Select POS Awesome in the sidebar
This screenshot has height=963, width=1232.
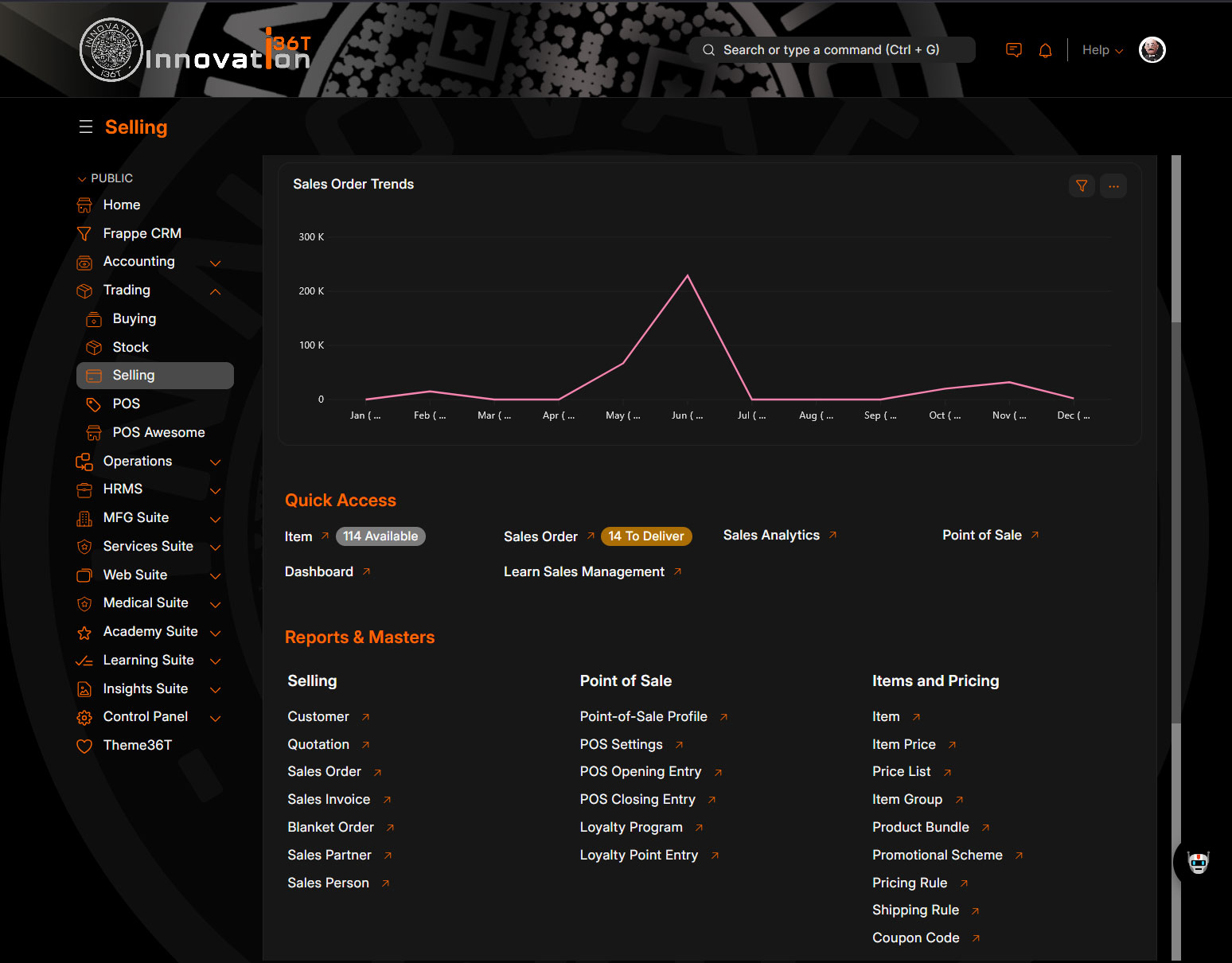[x=158, y=432]
